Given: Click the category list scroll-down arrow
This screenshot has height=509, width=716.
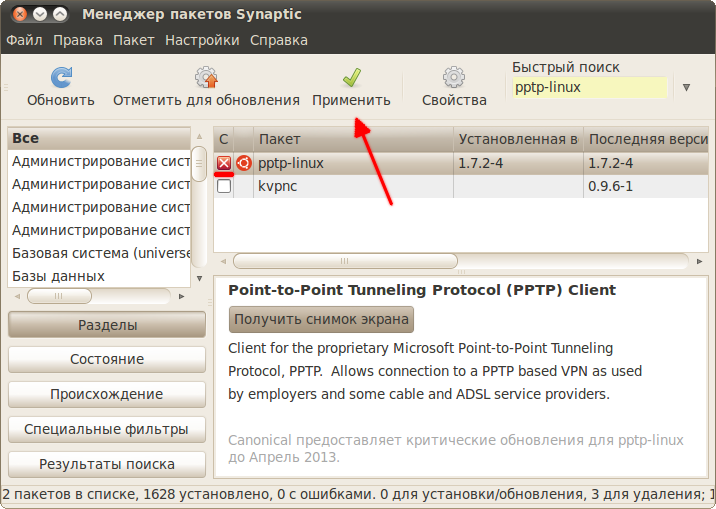Looking at the screenshot, I should [x=199, y=278].
